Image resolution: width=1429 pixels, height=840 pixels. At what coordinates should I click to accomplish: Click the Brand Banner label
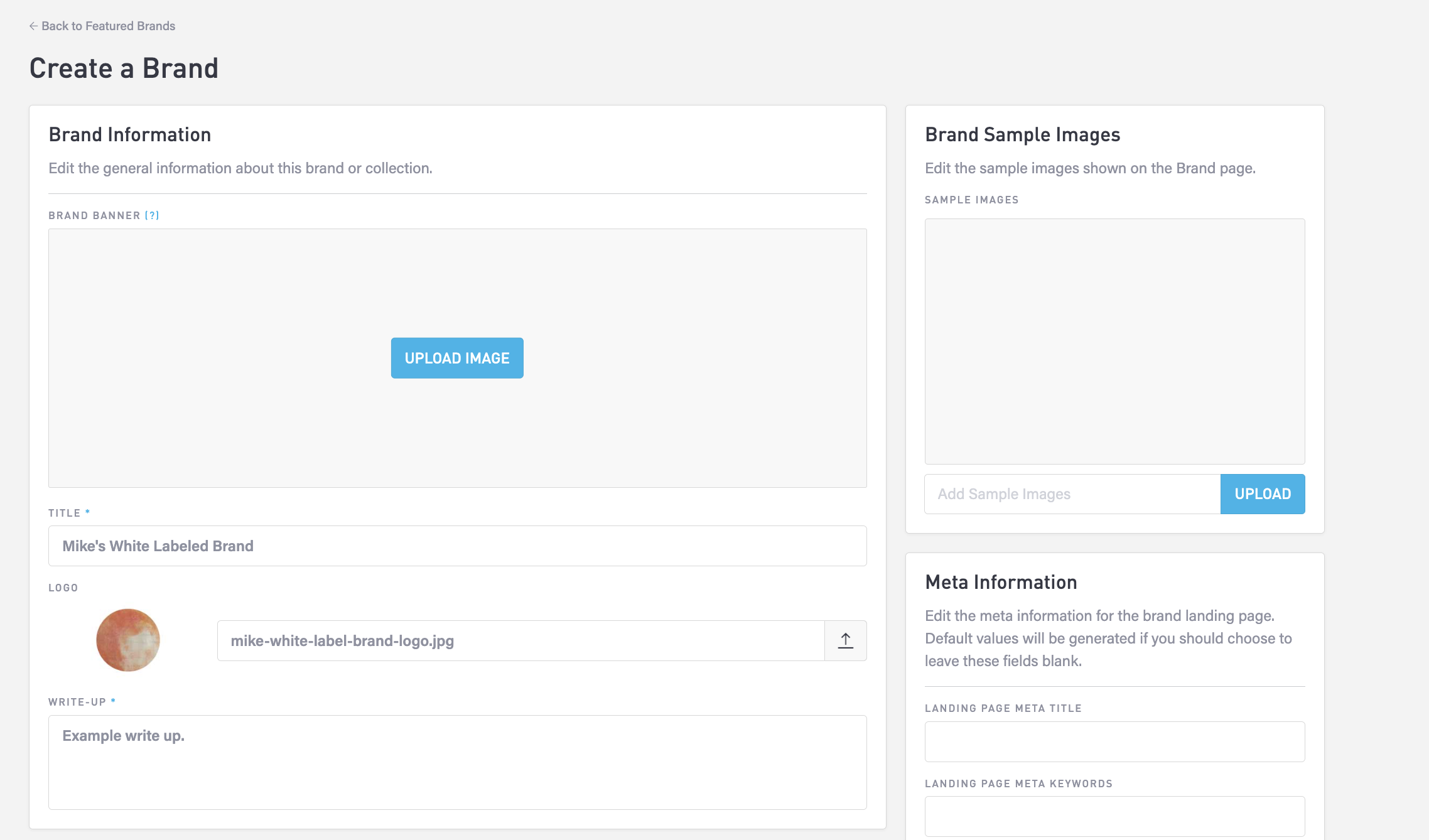point(94,215)
